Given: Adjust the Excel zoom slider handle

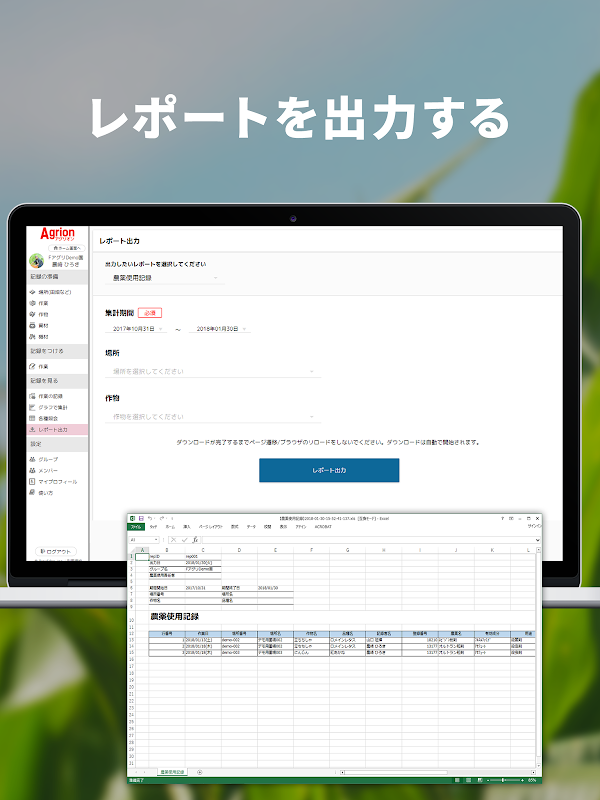Looking at the screenshot, I should click(503, 781).
